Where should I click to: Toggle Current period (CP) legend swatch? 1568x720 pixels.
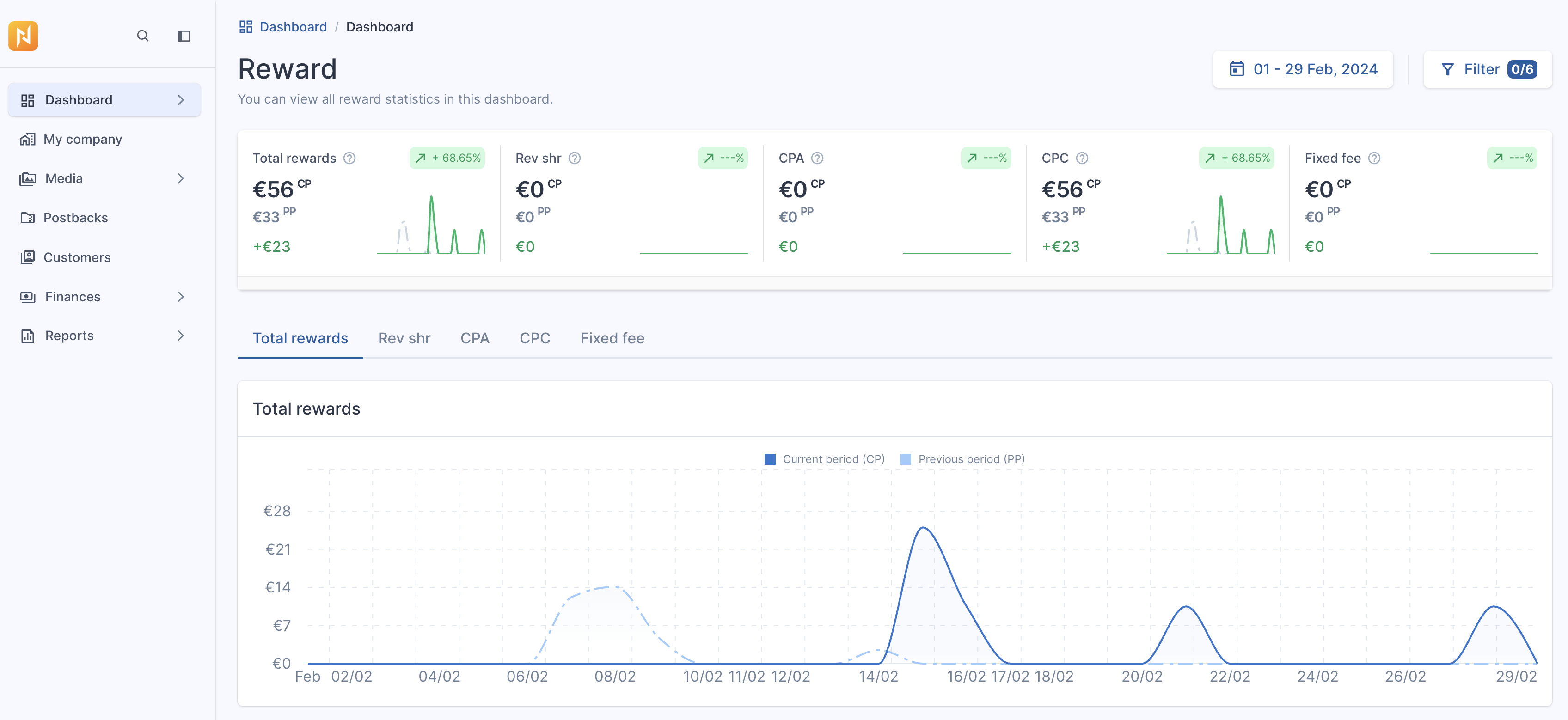[x=770, y=459]
